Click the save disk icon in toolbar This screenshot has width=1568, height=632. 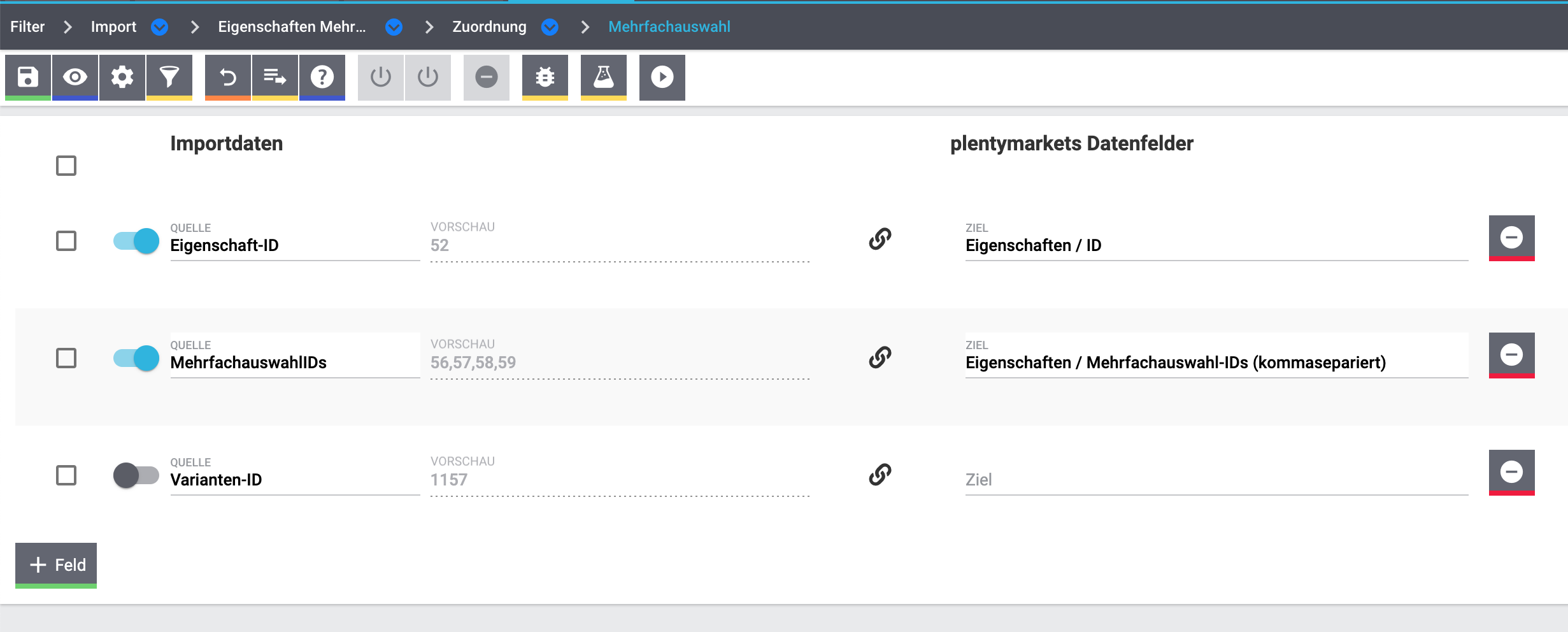[27, 77]
